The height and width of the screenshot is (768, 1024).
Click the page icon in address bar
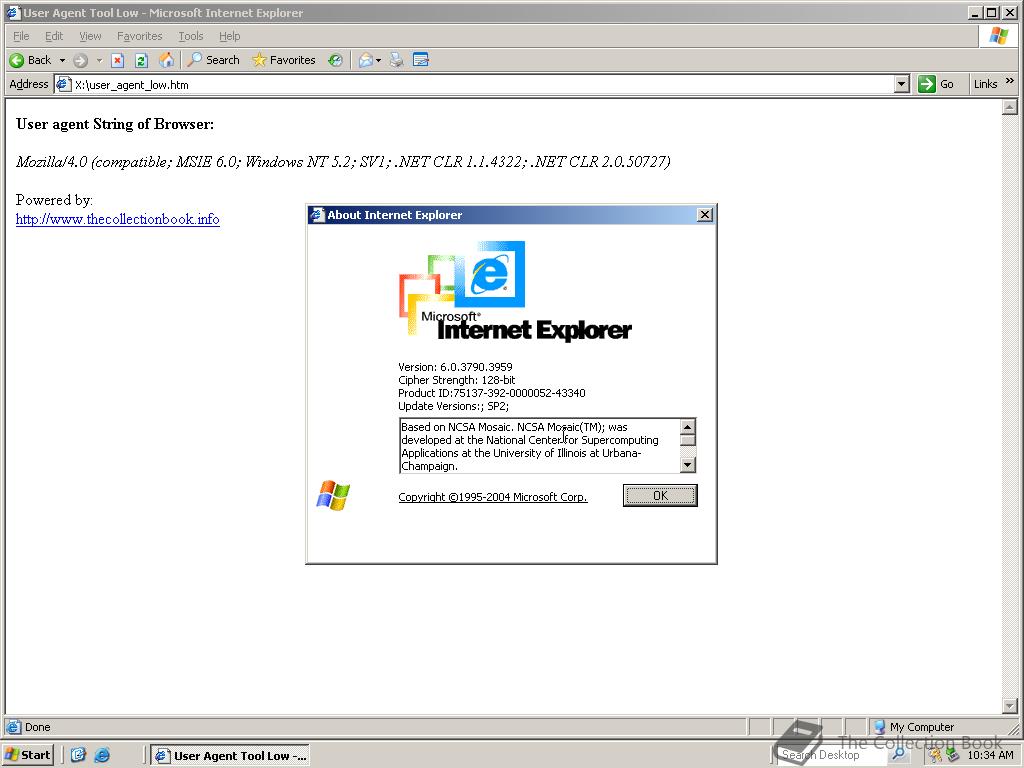coord(63,84)
